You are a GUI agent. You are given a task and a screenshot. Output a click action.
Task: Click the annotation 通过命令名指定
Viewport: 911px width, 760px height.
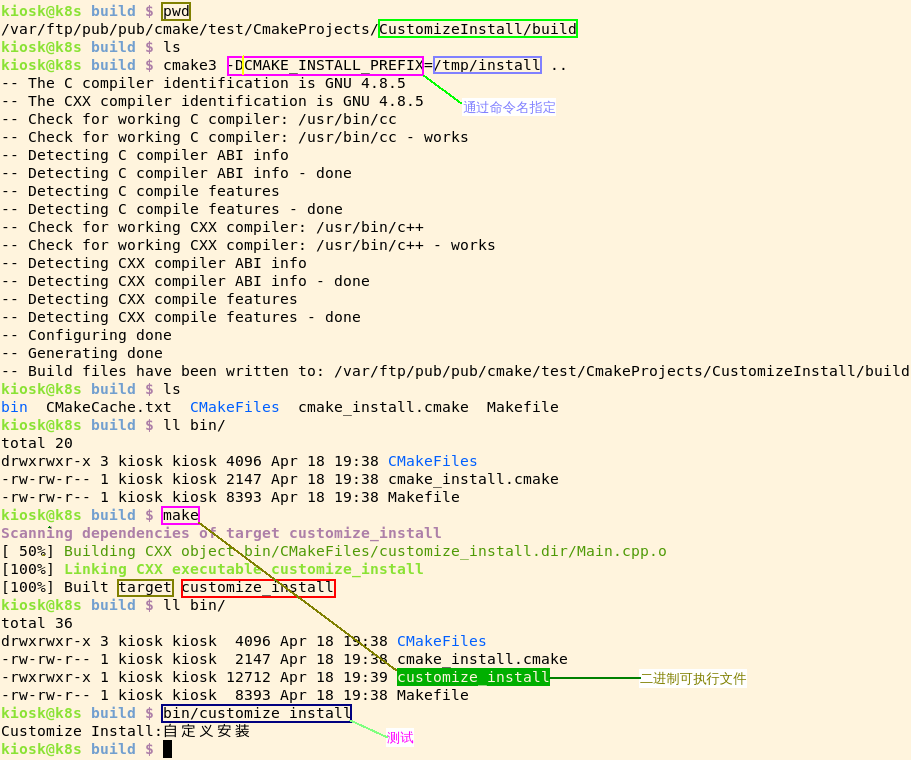pyautogui.click(x=509, y=107)
